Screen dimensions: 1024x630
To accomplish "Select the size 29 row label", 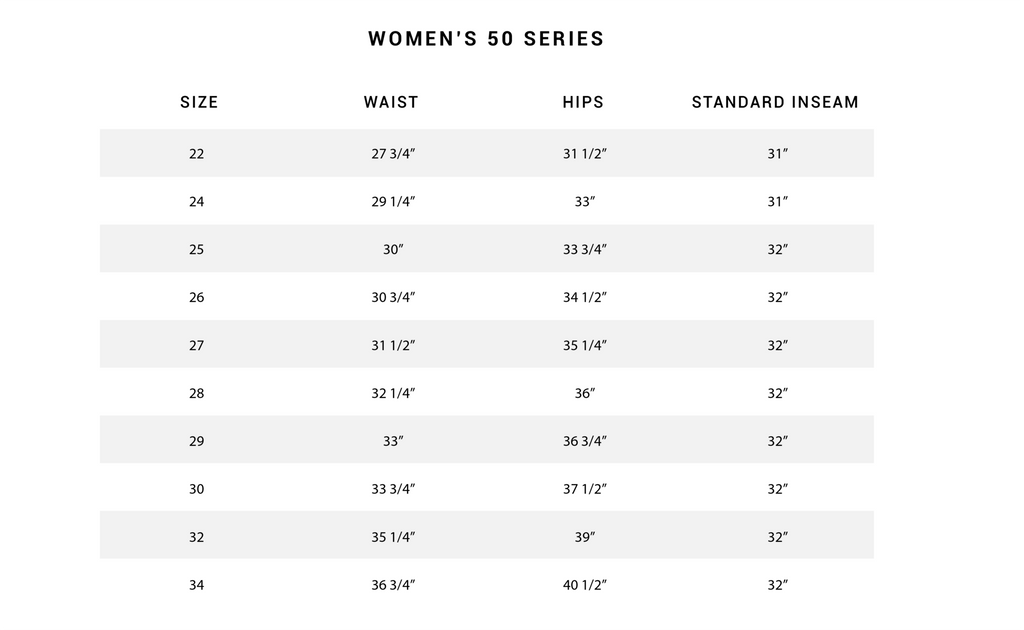I will (x=197, y=441).
